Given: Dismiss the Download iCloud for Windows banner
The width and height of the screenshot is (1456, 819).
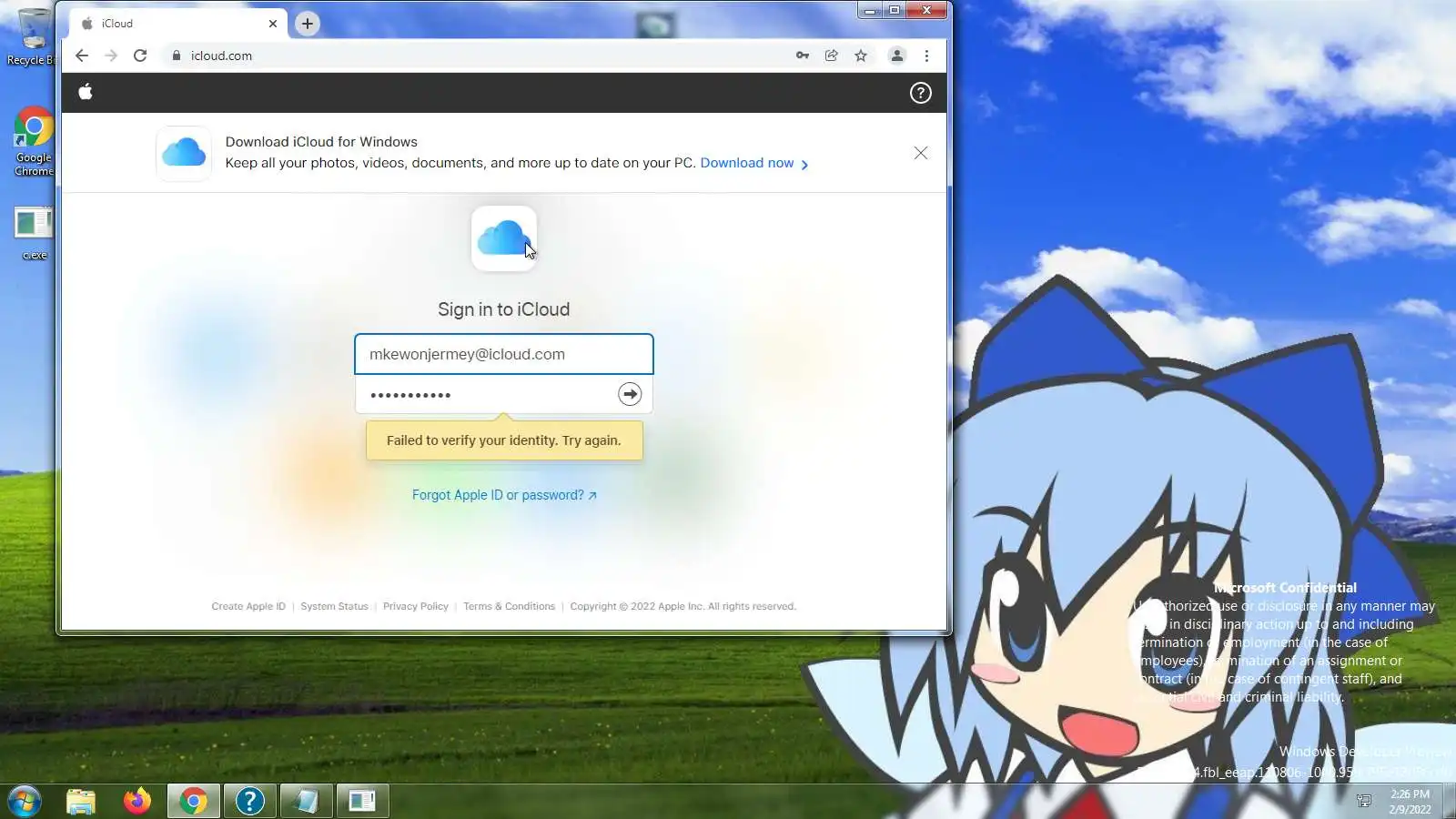Looking at the screenshot, I should point(921,153).
